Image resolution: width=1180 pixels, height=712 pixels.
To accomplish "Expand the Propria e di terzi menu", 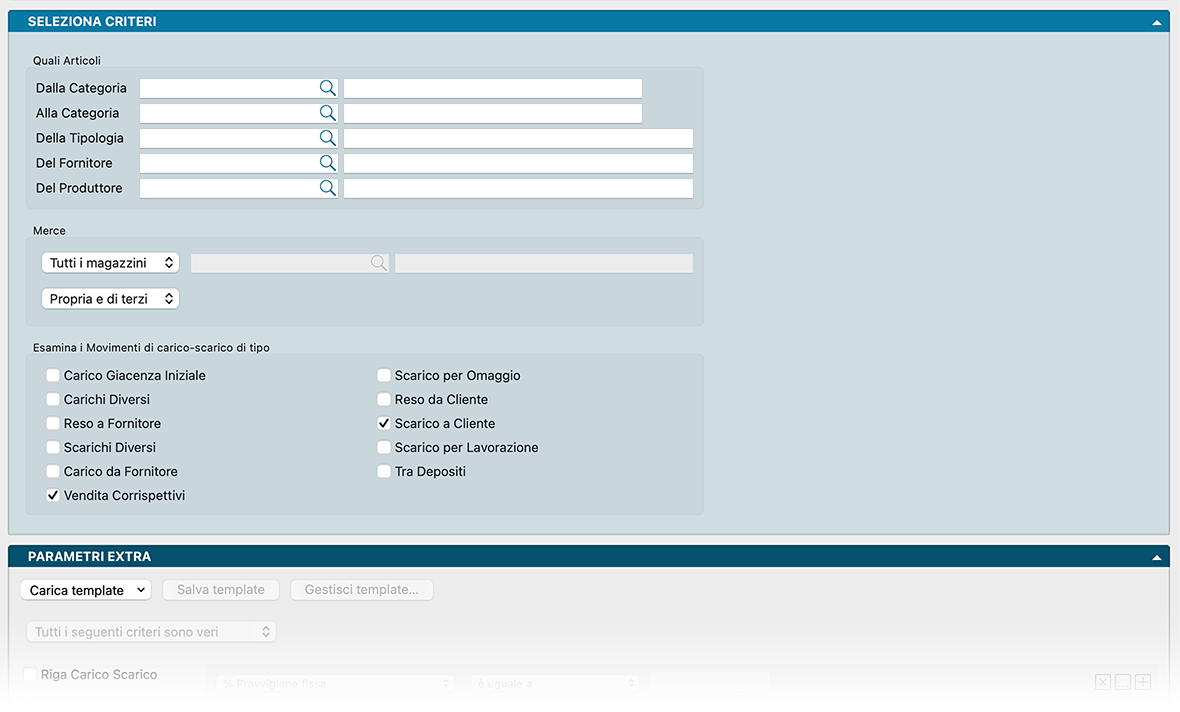I will [x=111, y=299].
